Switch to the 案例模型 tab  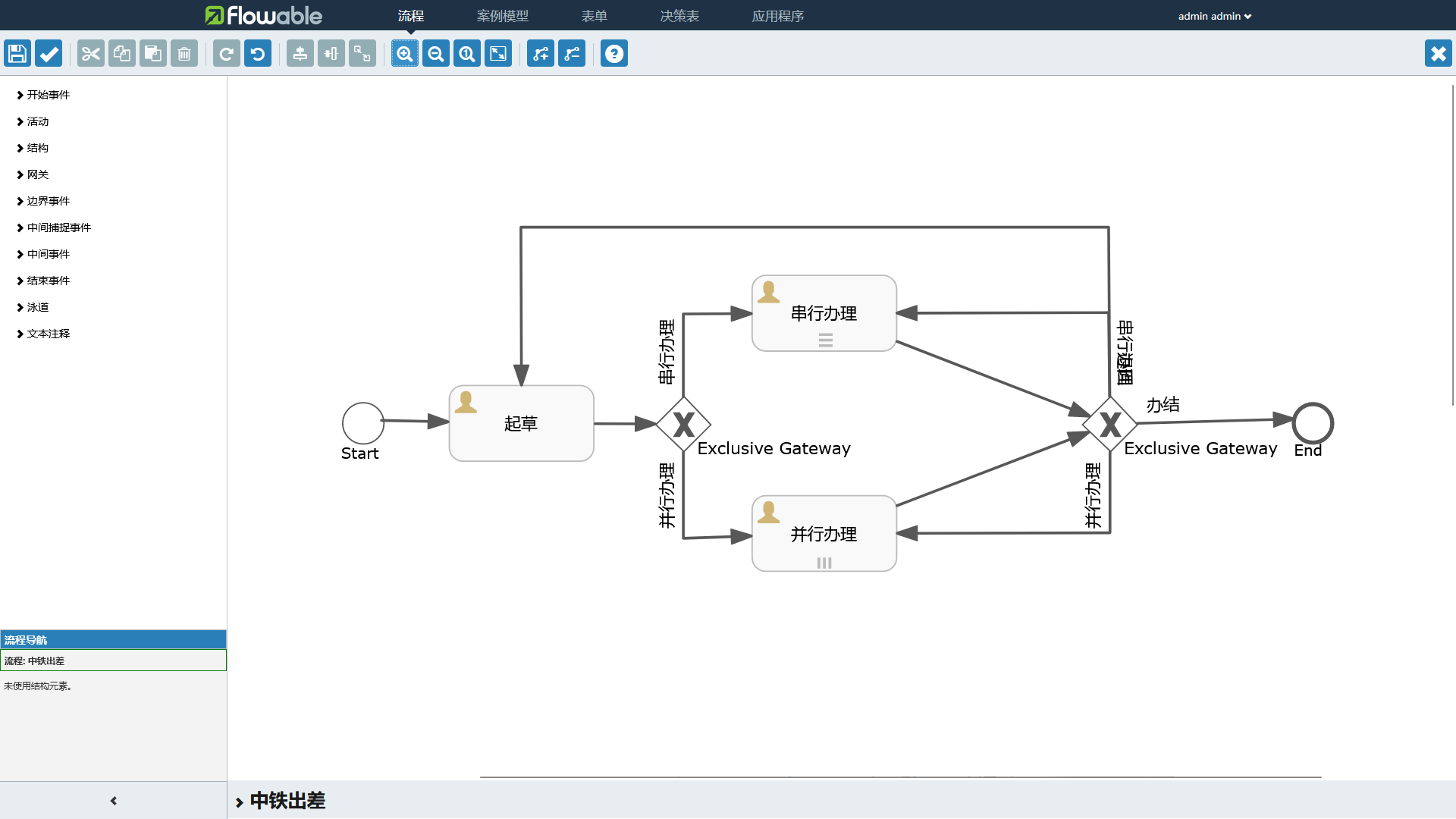502,16
